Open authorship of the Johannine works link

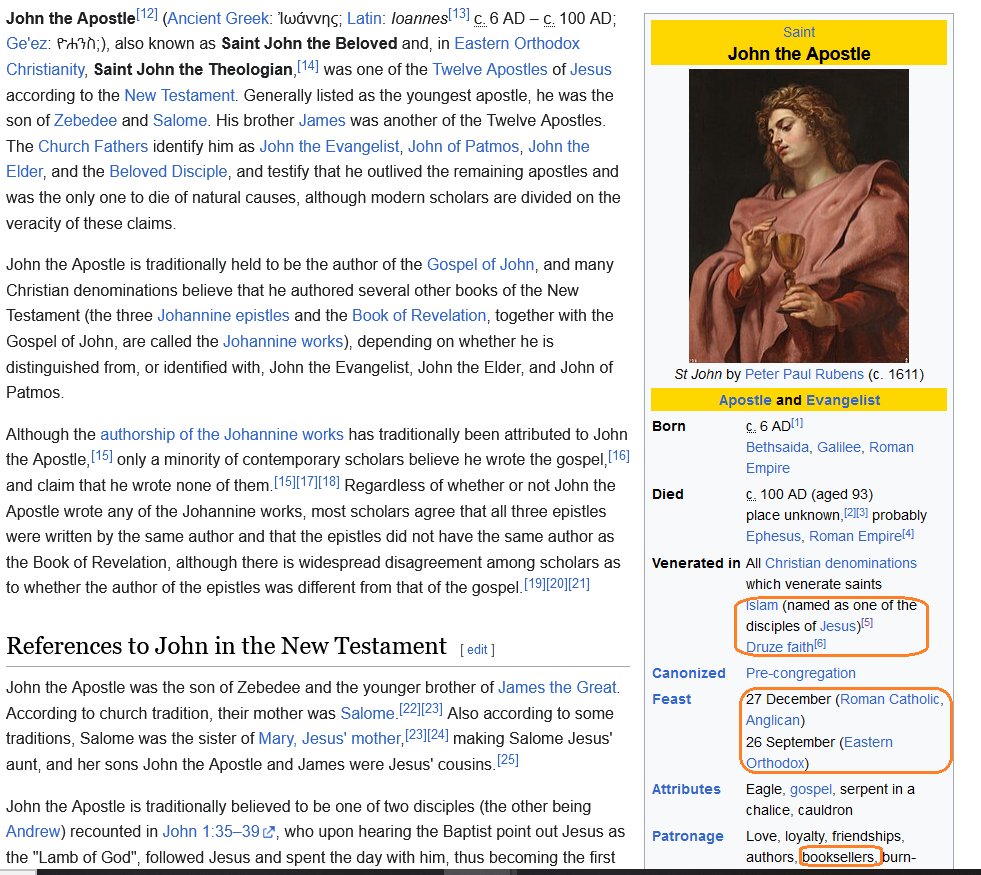tap(222, 434)
